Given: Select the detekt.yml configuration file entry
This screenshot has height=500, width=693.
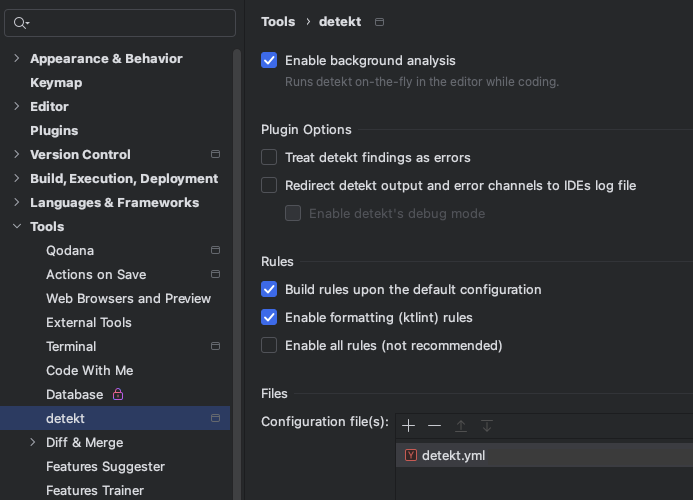Looking at the screenshot, I should coord(453,455).
